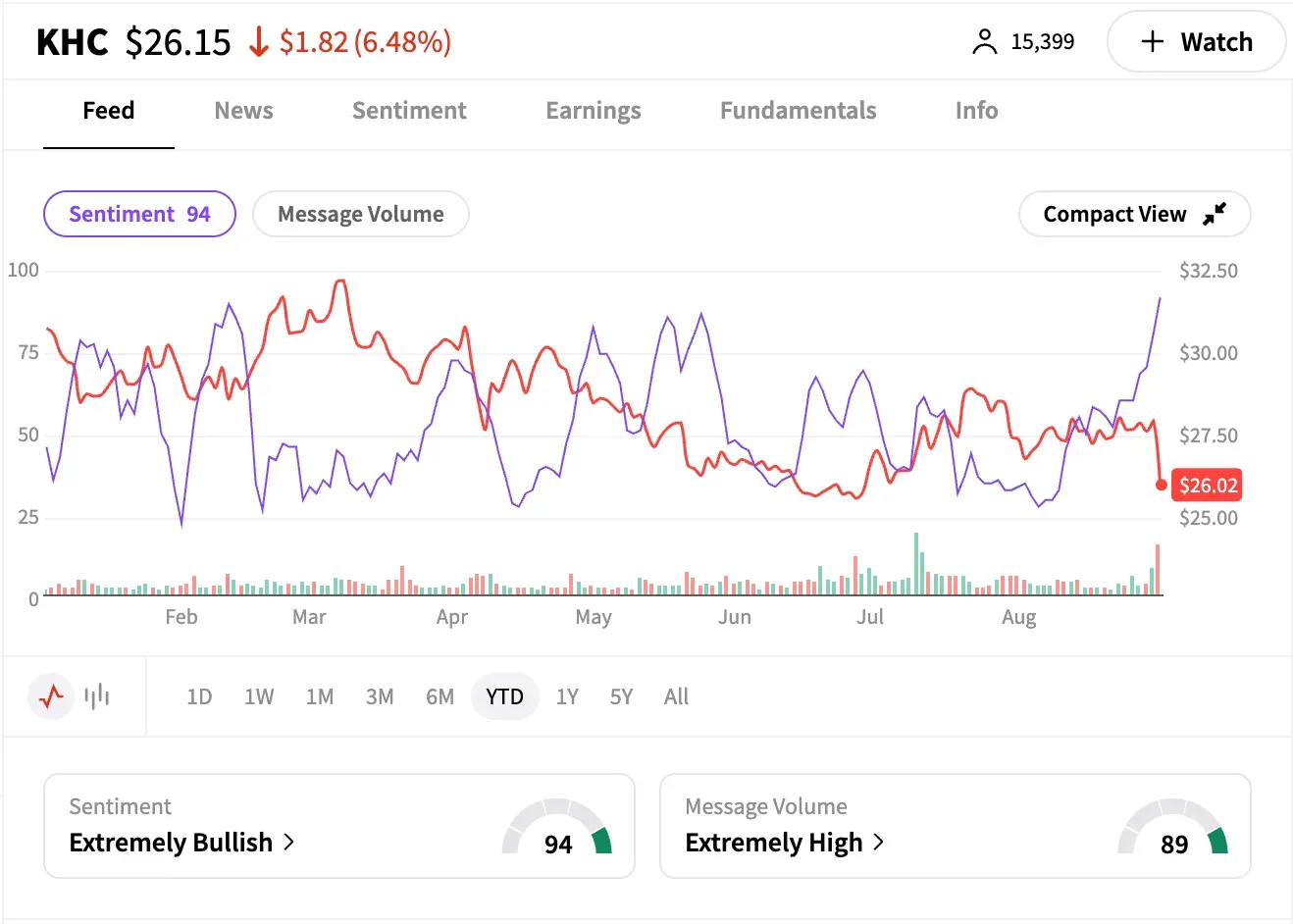Open the News tab
1293x924 pixels.
click(x=244, y=111)
